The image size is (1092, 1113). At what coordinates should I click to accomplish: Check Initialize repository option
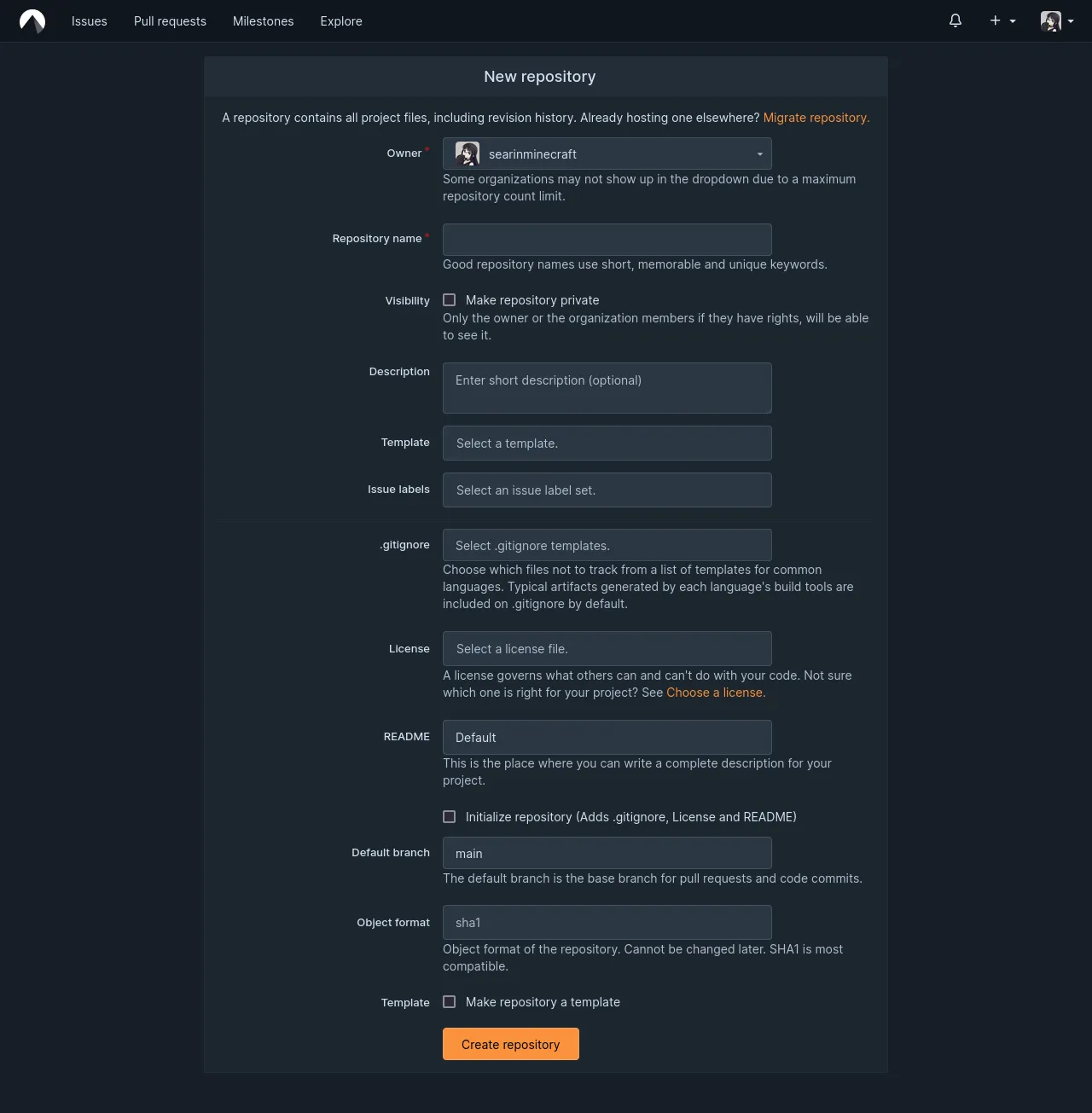[450, 816]
